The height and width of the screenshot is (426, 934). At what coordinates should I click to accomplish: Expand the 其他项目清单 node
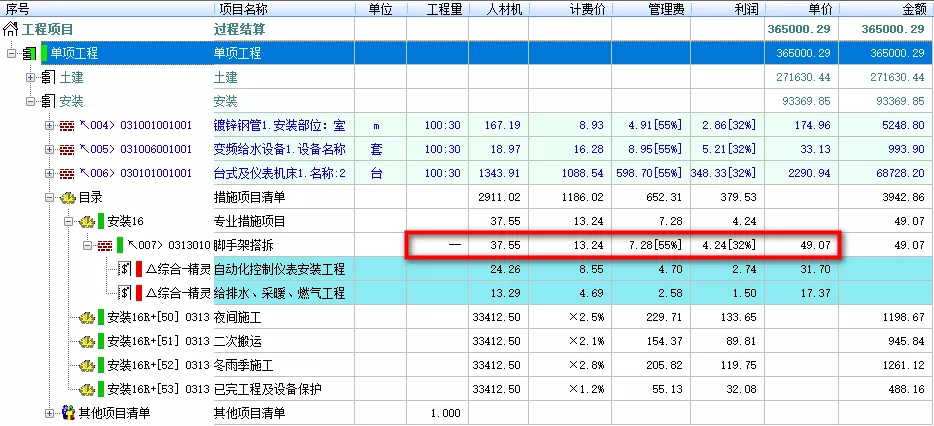click(x=50, y=413)
